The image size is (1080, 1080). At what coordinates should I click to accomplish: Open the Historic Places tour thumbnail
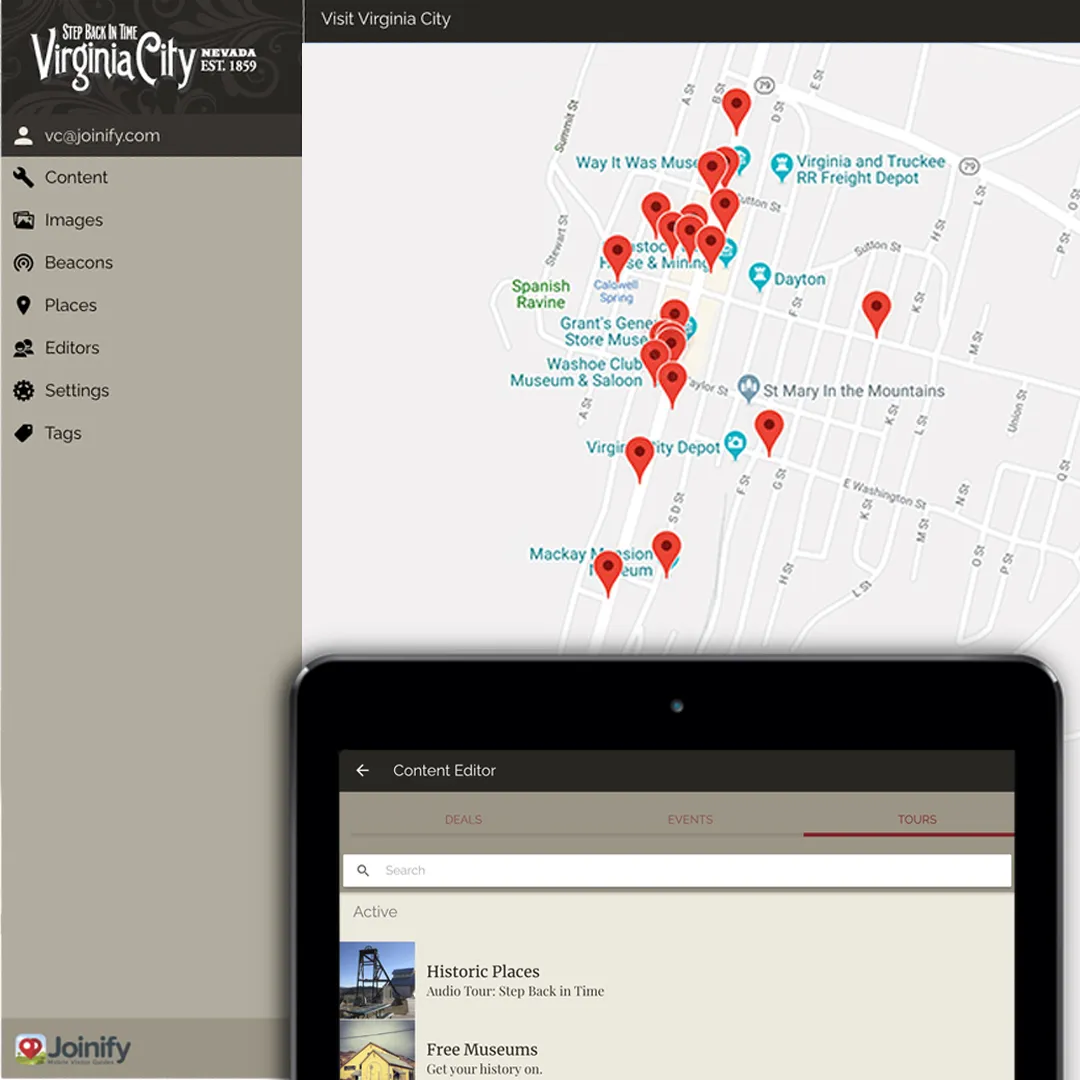click(377, 979)
